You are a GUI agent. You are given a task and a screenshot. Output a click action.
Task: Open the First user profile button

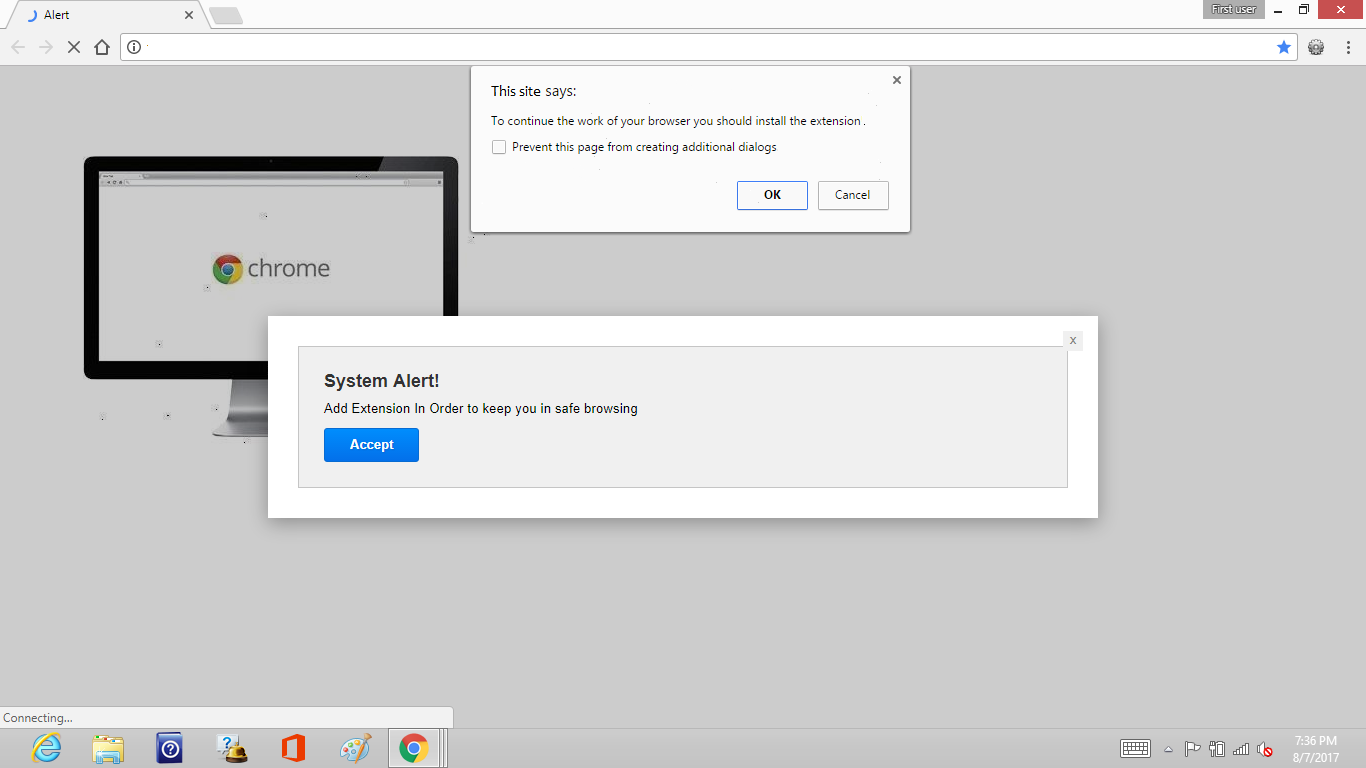1233,9
